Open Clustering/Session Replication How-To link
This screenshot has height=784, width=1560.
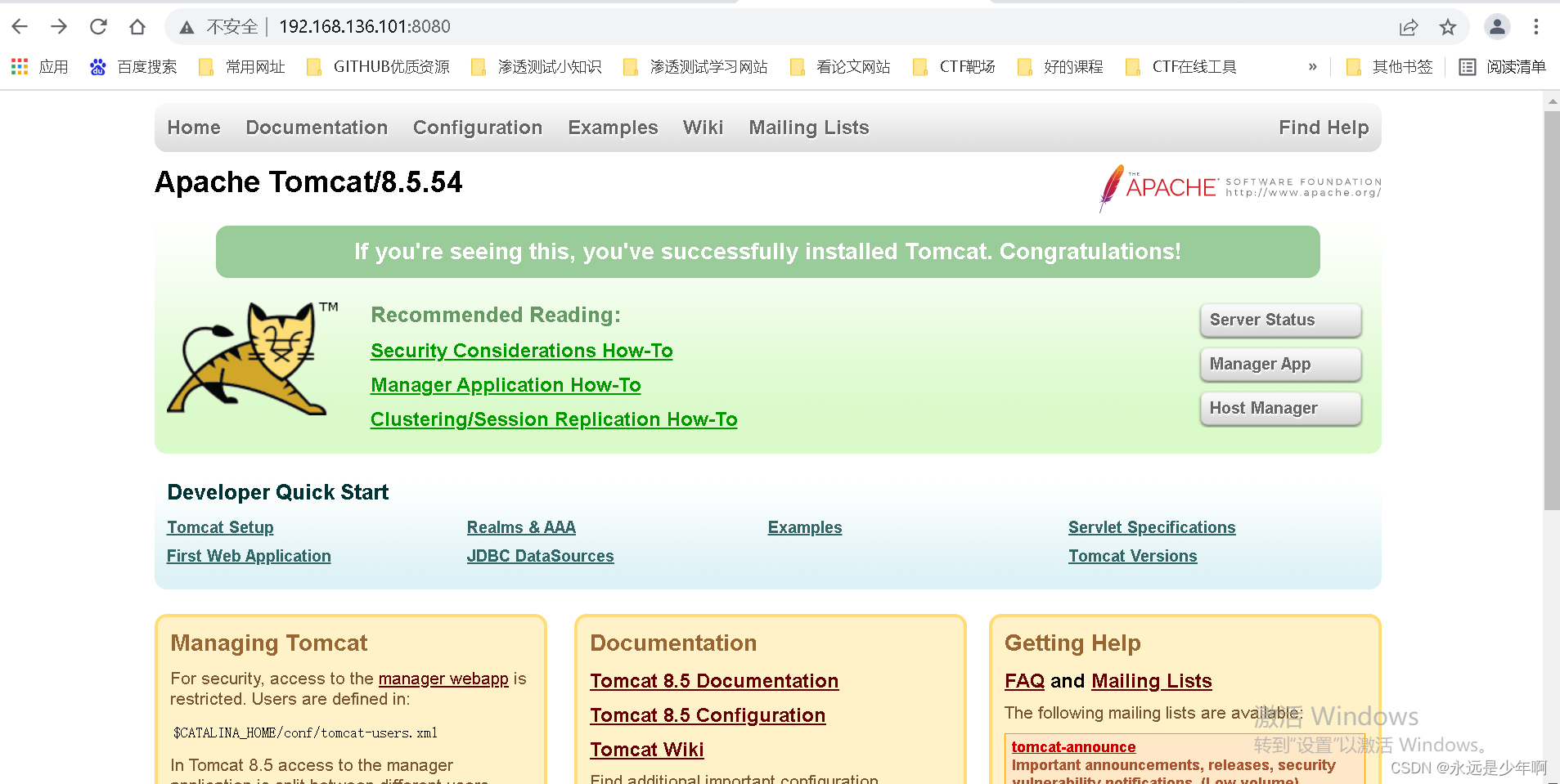554,419
